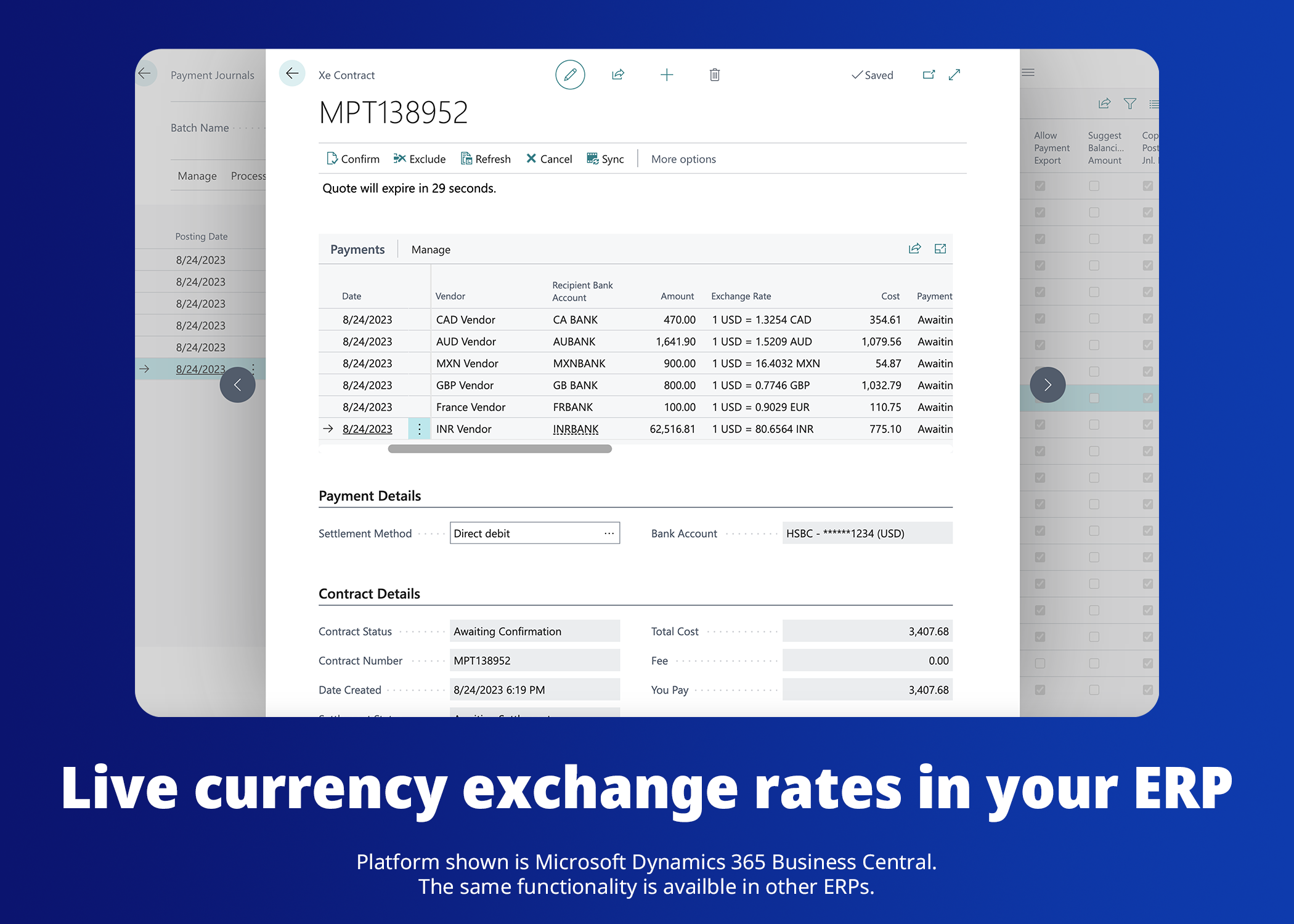
Task: Open the More options menu
Action: pyautogui.click(x=683, y=158)
